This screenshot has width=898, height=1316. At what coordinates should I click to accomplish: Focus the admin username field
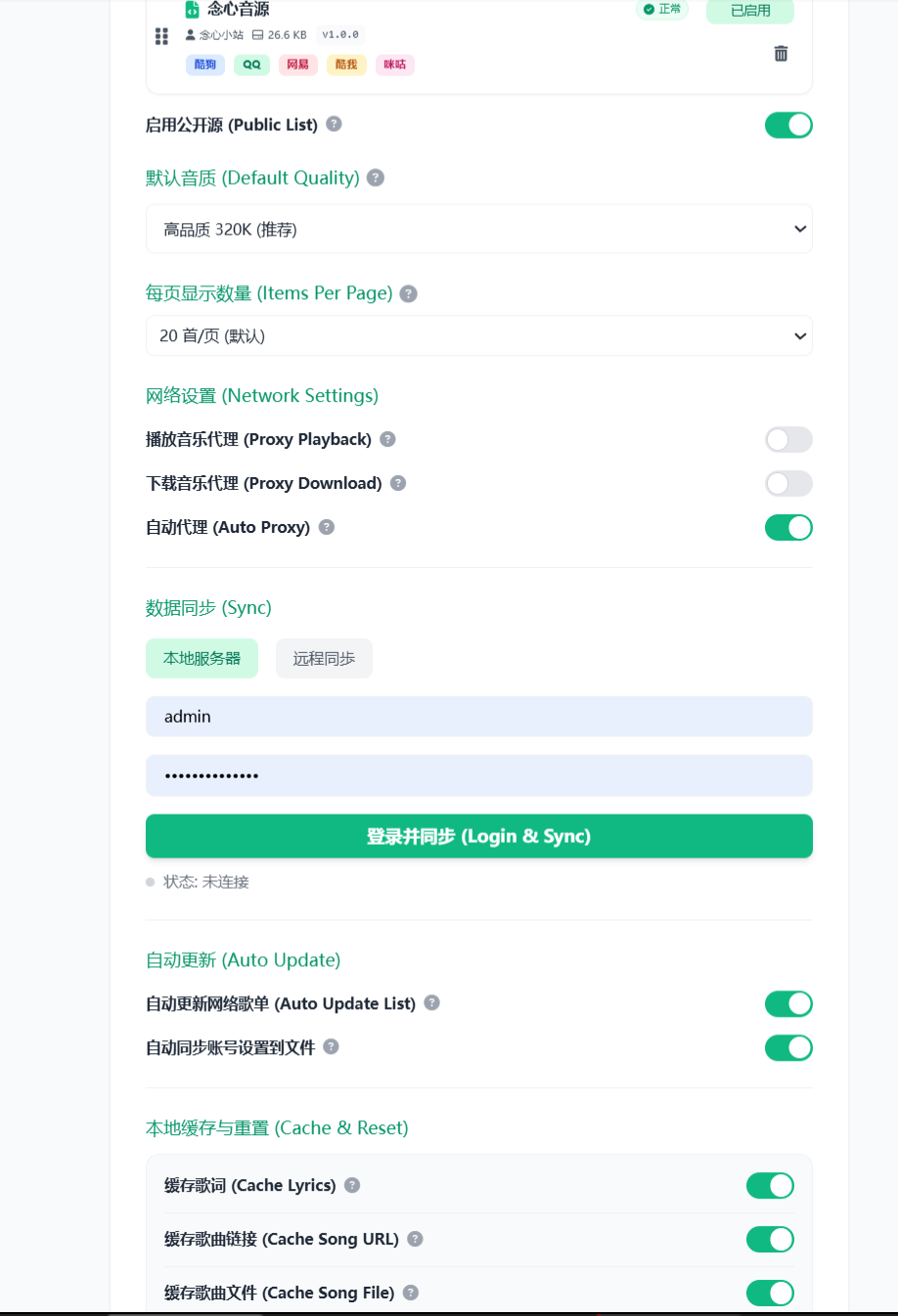pos(479,717)
